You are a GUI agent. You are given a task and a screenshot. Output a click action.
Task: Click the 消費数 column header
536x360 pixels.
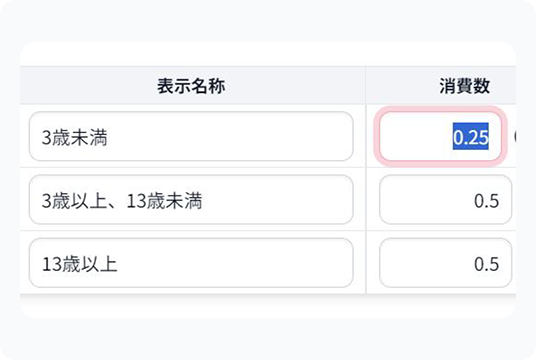(x=465, y=86)
